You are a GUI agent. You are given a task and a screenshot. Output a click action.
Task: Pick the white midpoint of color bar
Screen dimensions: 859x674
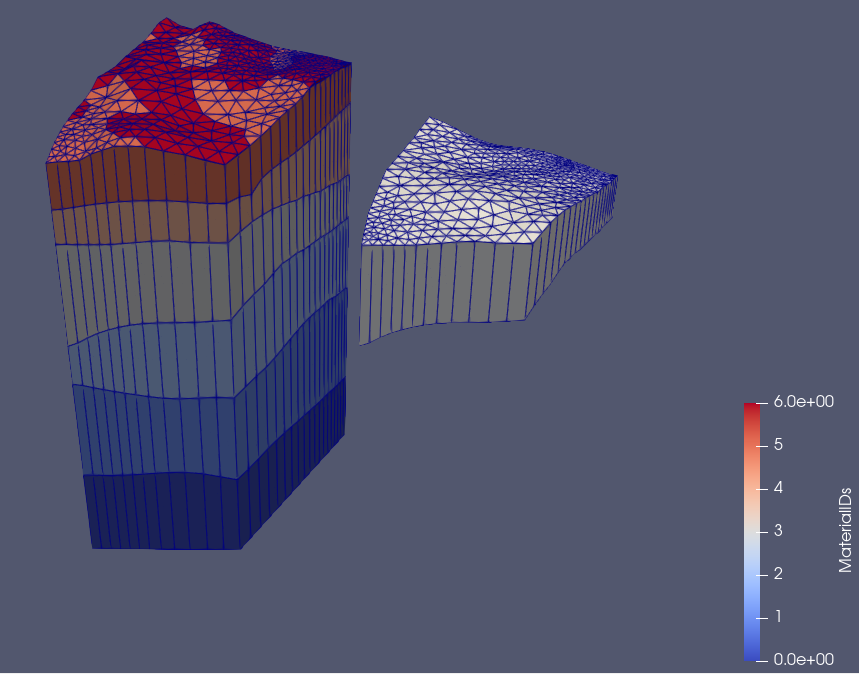750,531
